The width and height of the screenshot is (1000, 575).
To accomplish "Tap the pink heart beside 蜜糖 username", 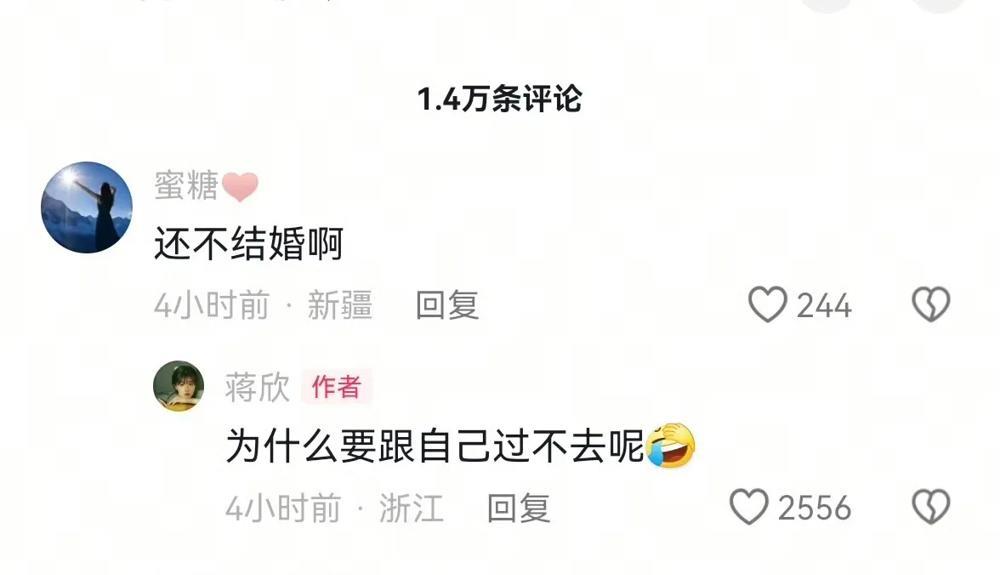I will pos(240,187).
